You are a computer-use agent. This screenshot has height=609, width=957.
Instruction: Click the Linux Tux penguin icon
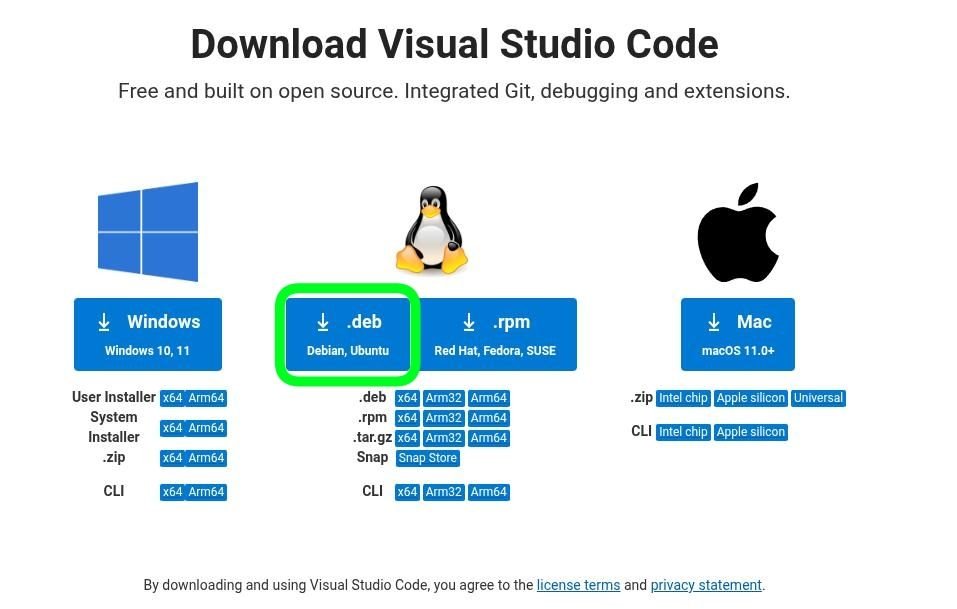click(432, 231)
